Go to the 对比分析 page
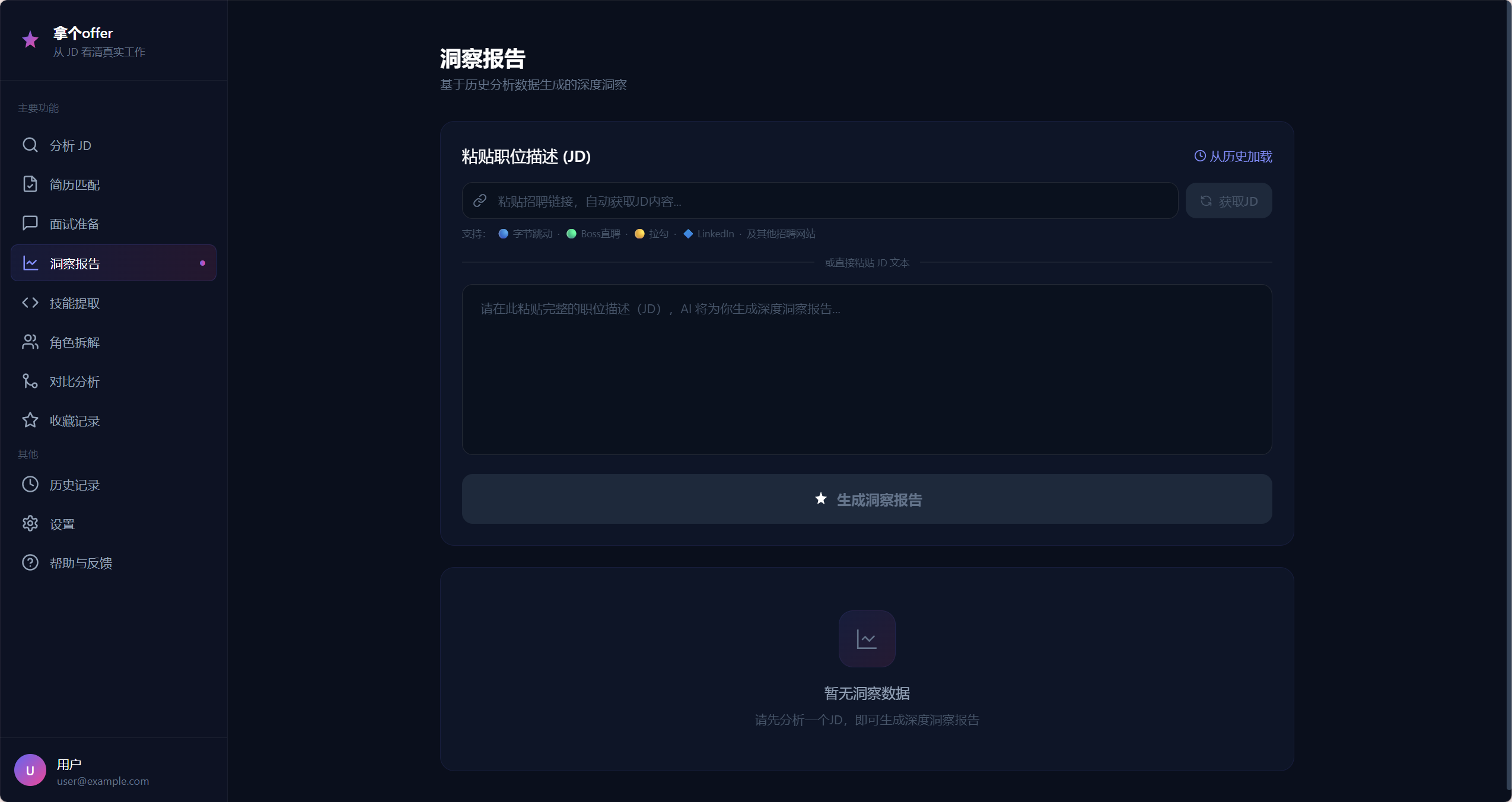Screen dimensions: 1512x802 tap(75, 381)
